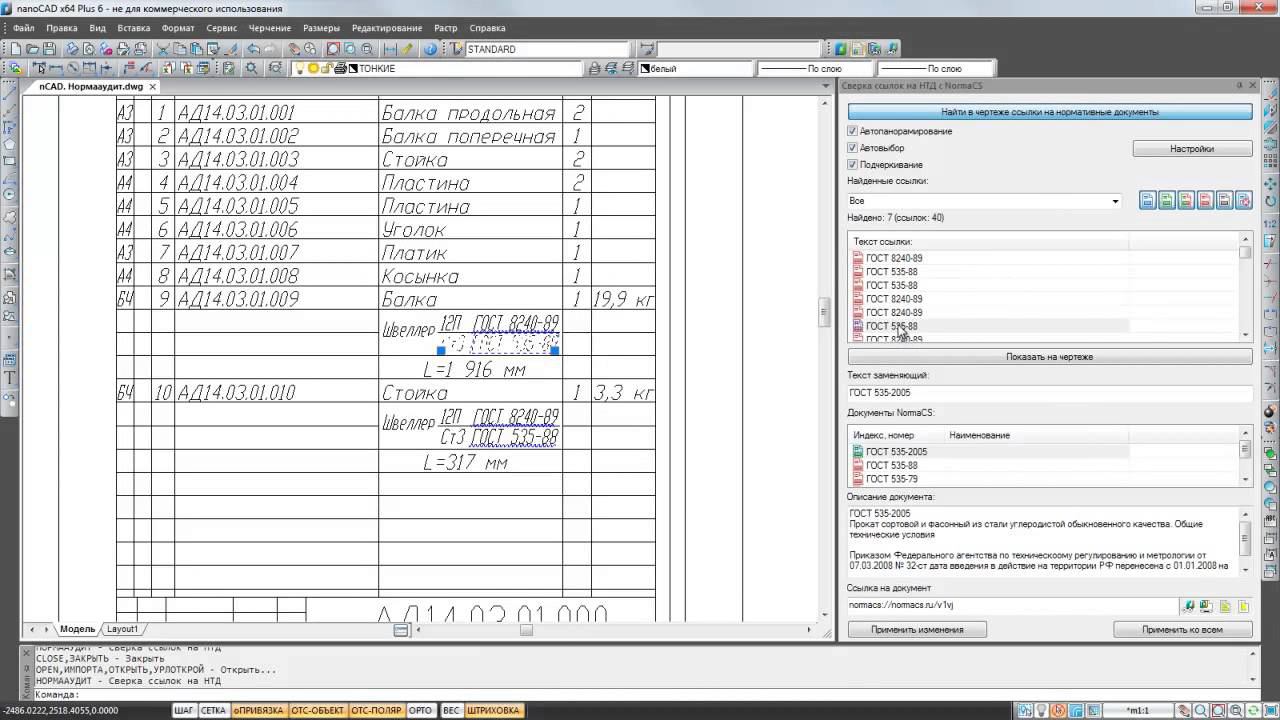
Task: Close the nCAD. Нормааудит.dwg drawing tab
Action: click(153, 87)
